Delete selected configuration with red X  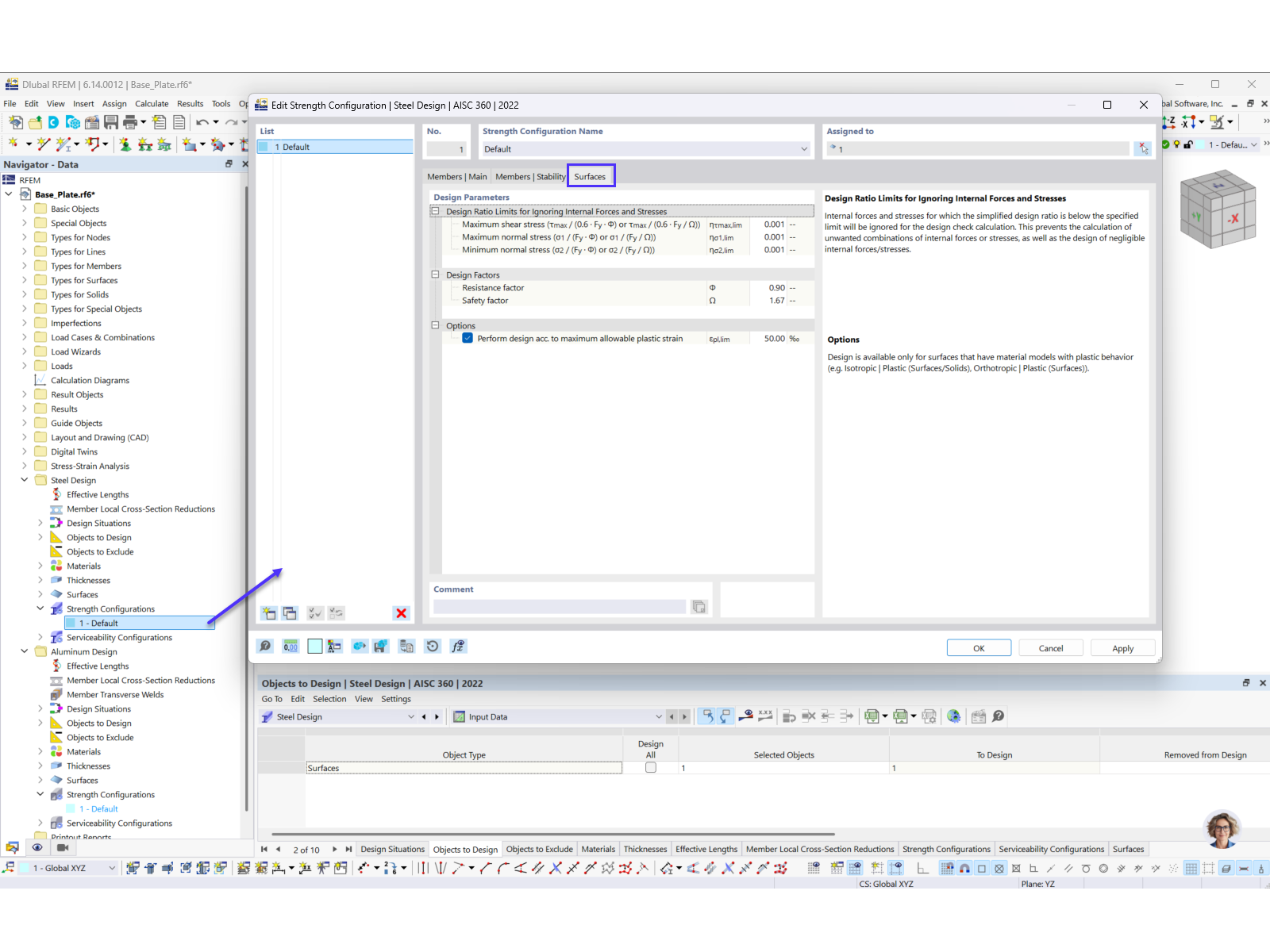[x=401, y=613]
